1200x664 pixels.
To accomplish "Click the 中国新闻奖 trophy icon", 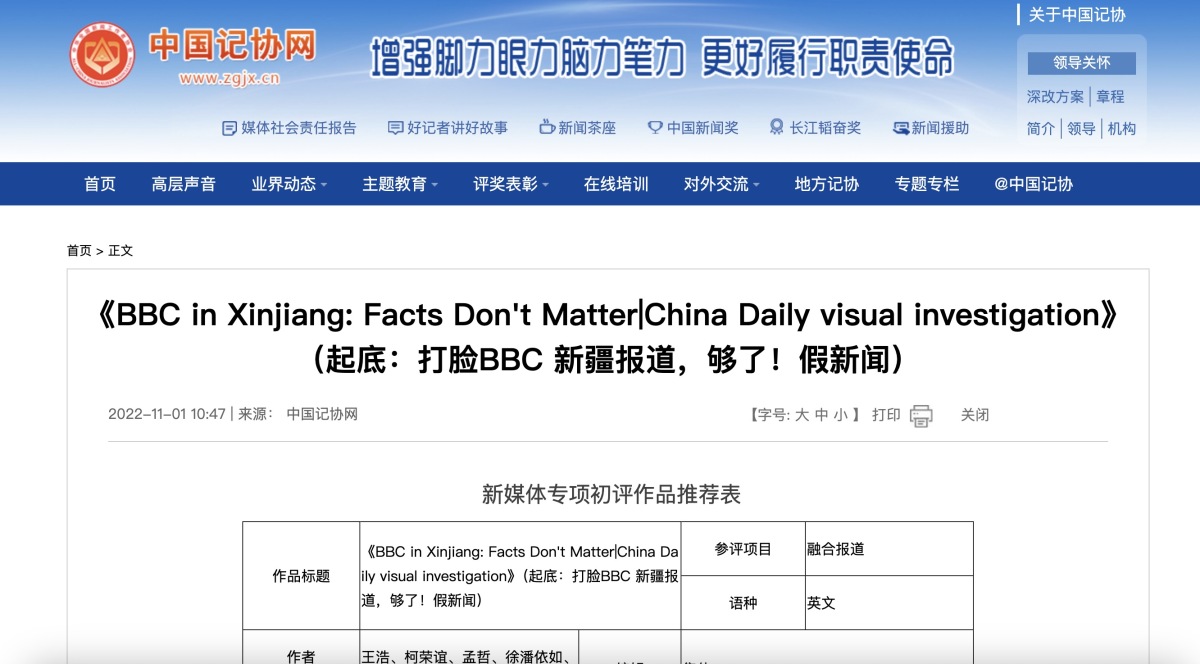I will (655, 128).
